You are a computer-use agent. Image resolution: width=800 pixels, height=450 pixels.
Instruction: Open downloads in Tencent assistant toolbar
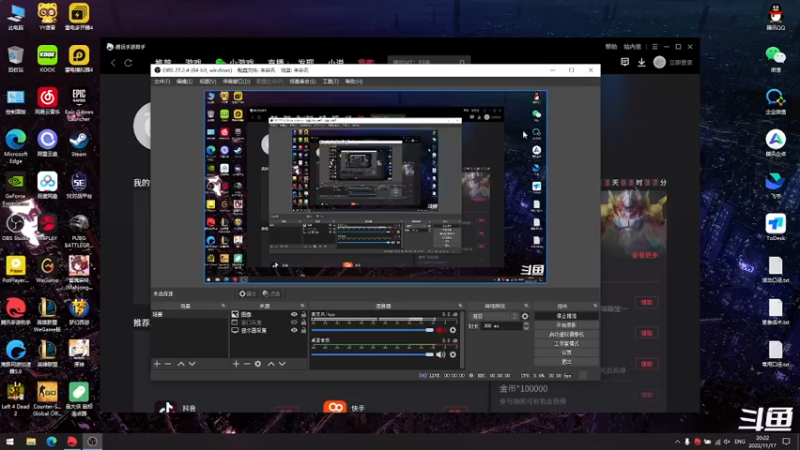click(x=641, y=62)
